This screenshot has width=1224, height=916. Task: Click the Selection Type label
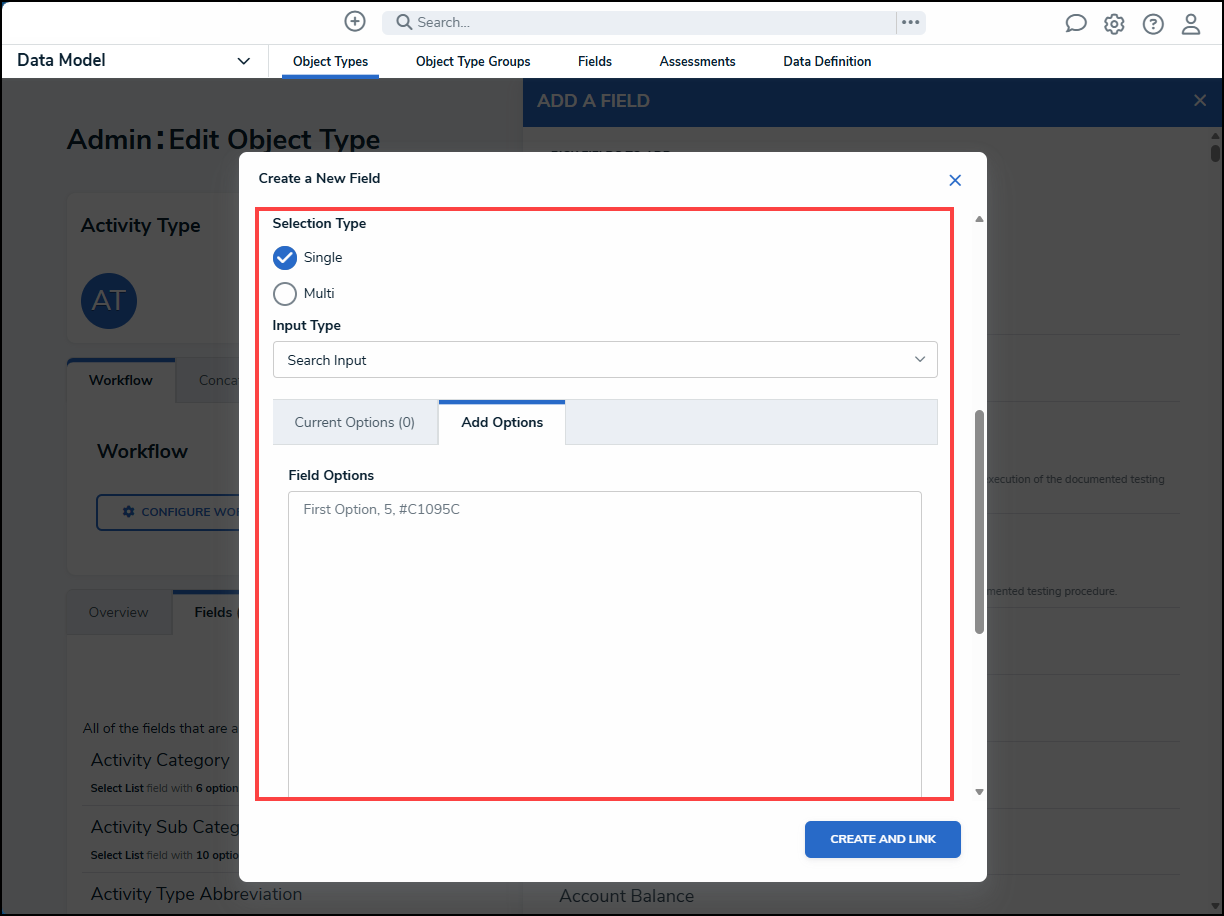319,223
